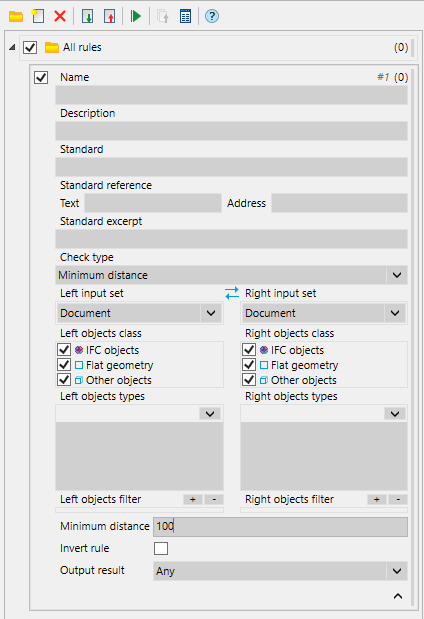Collapse the All rules tree node
Image resolution: width=424 pixels, height=619 pixels.
pyautogui.click(x=12, y=47)
